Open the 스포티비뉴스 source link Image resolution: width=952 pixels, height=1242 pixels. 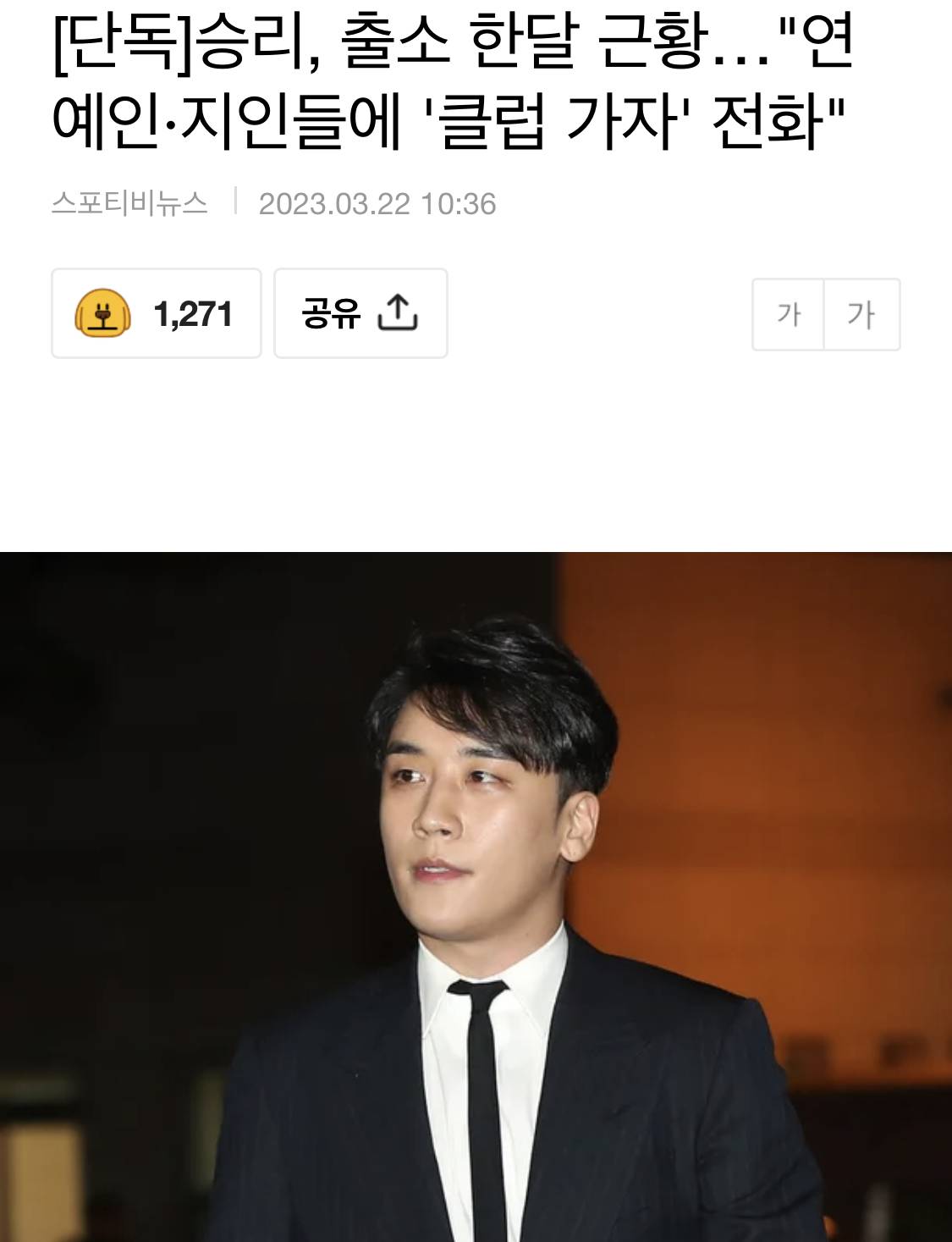[129, 203]
